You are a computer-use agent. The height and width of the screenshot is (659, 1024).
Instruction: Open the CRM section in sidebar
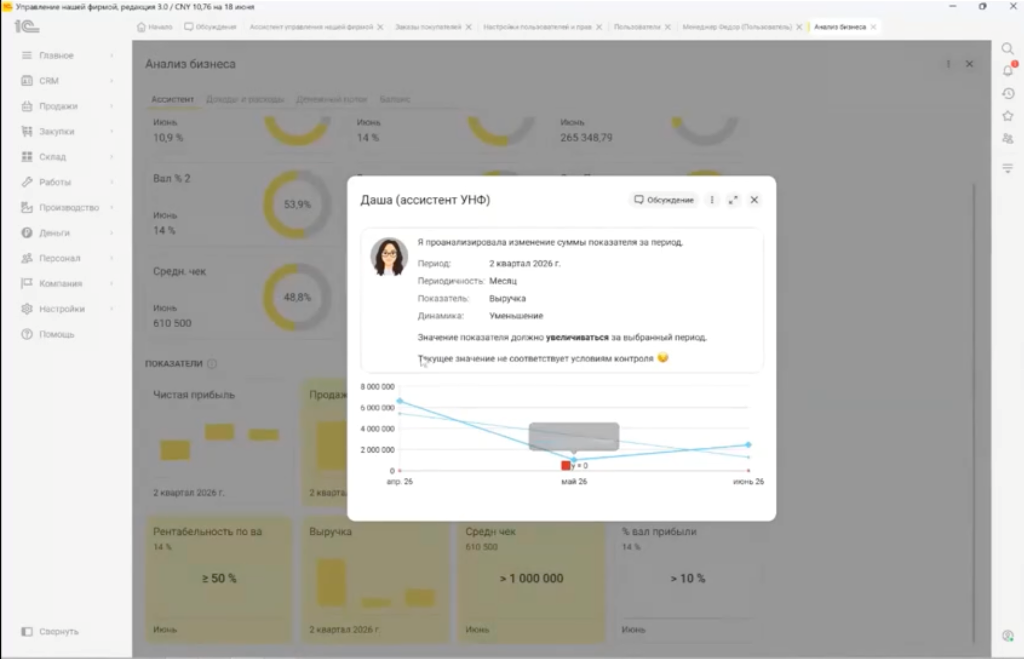(48, 81)
